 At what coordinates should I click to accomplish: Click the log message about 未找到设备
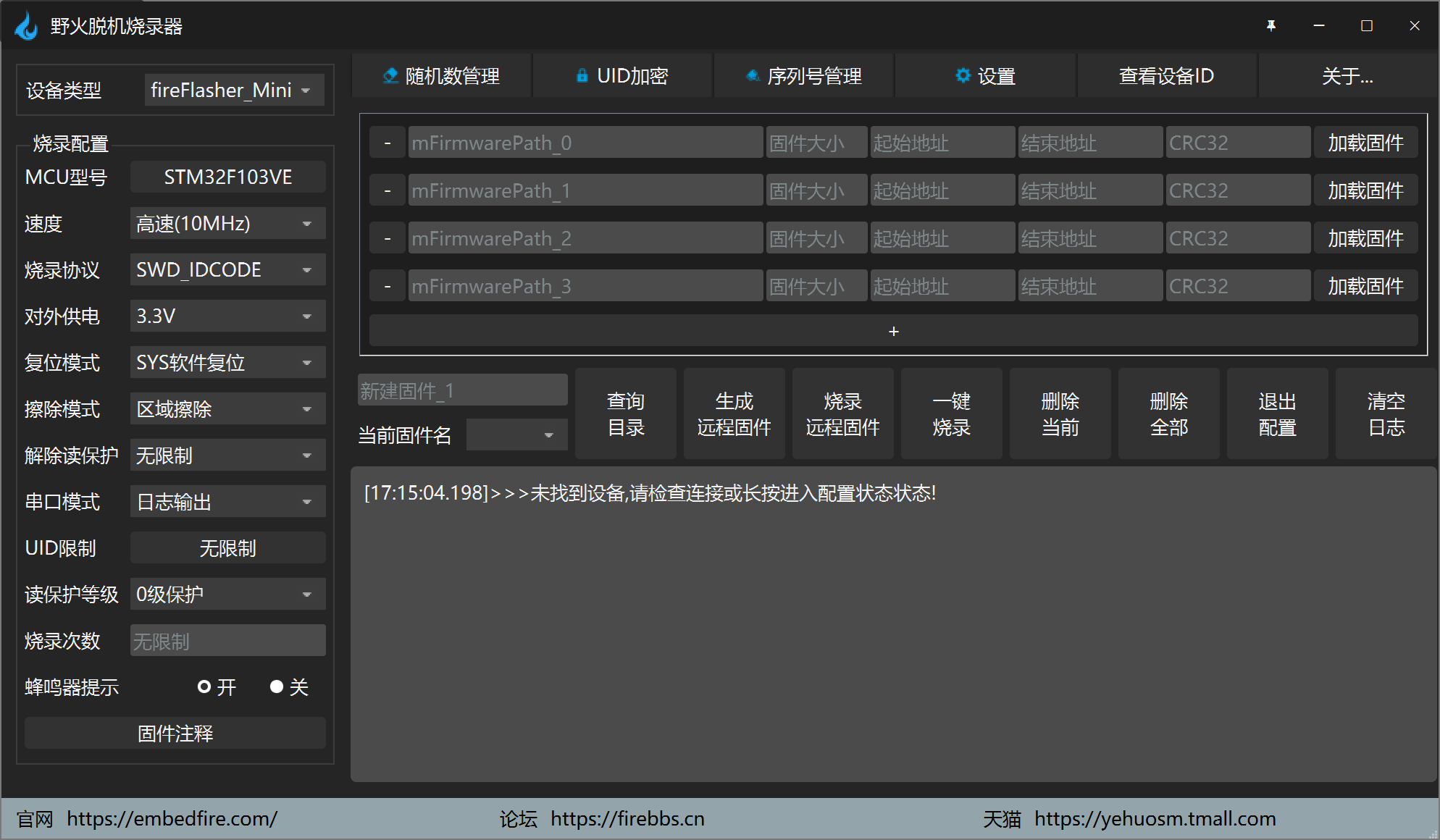click(x=650, y=493)
